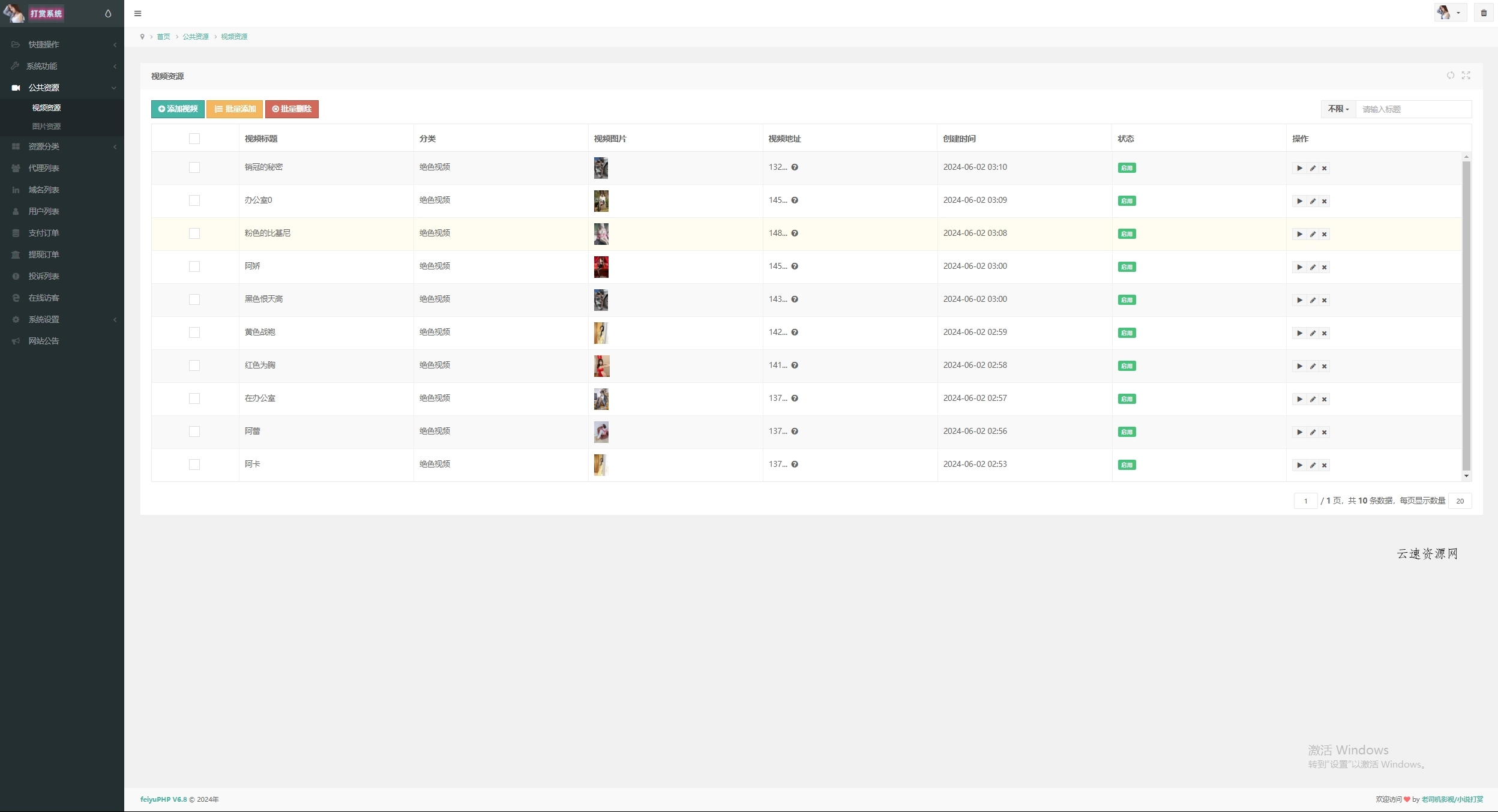
Task: Click the help icon next to 148...
Action: point(795,233)
